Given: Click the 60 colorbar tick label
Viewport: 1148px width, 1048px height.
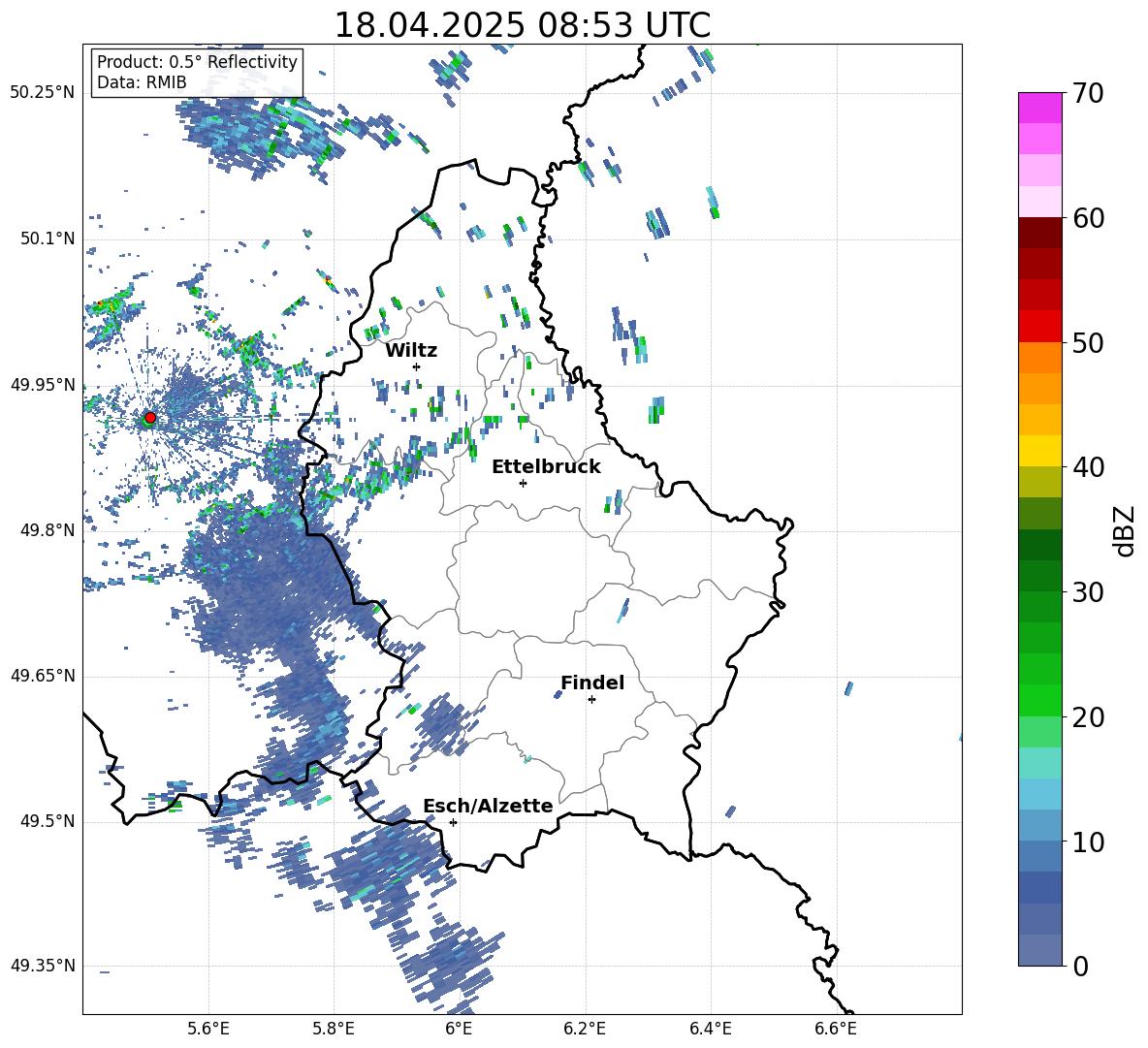Looking at the screenshot, I should pos(1088,218).
